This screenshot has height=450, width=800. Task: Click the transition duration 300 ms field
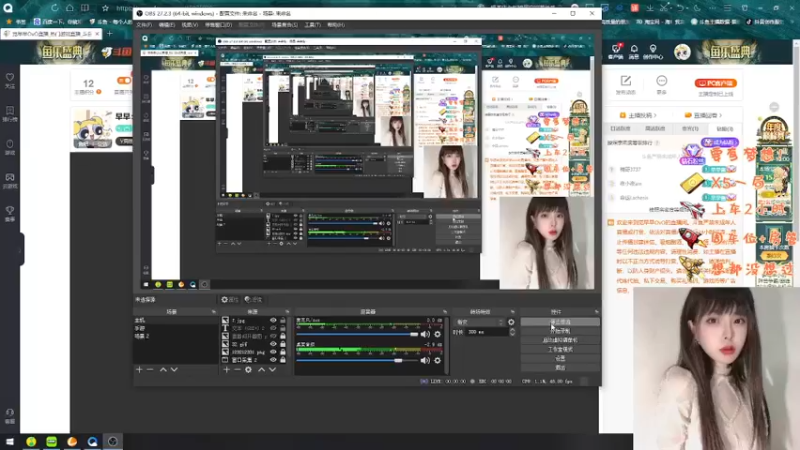[x=486, y=332]
